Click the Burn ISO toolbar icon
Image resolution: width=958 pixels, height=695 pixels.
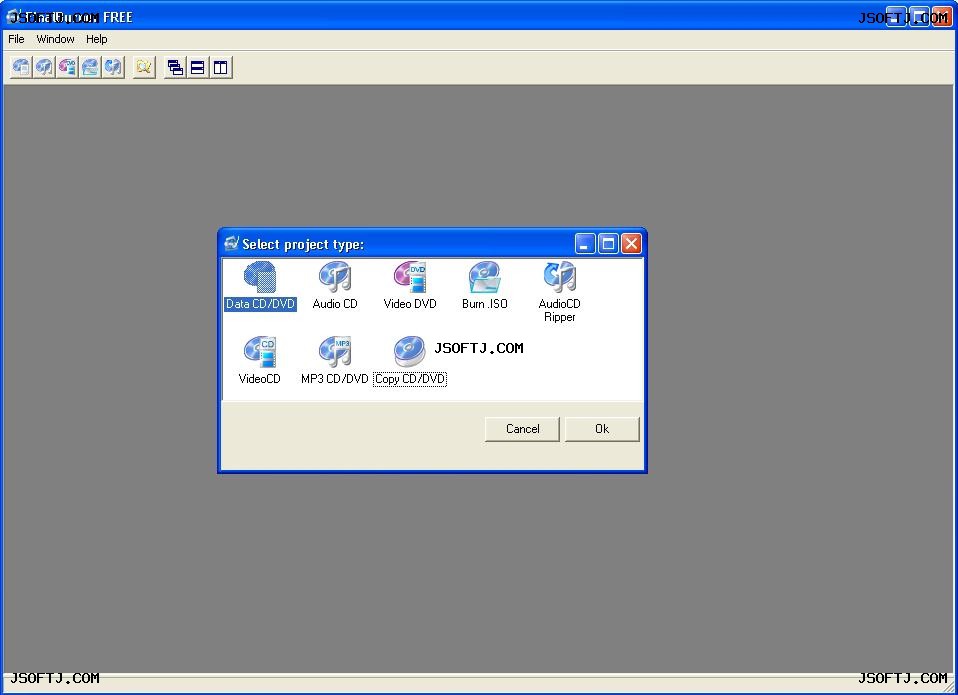coord(90,67)
